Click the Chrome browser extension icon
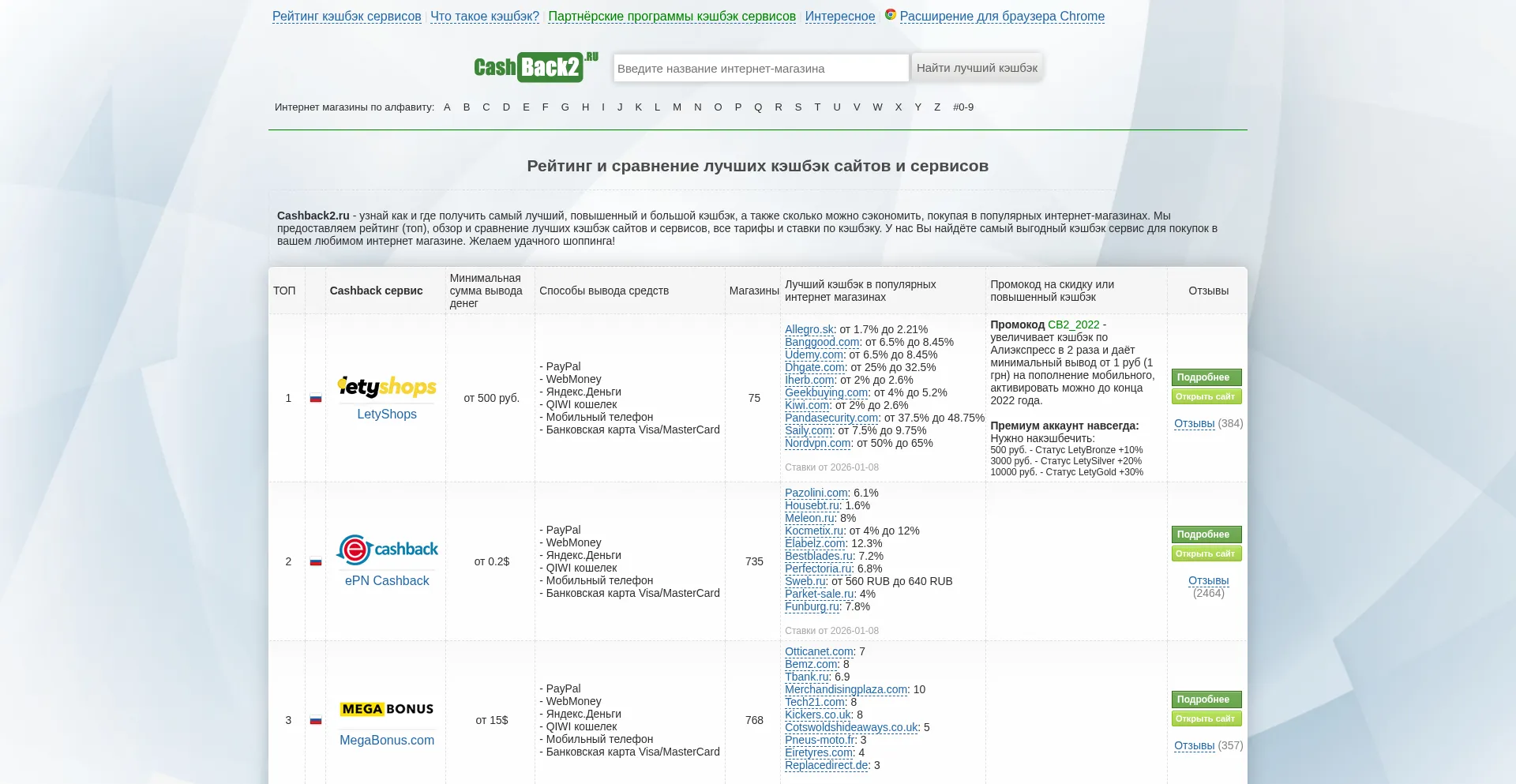 click(x=890, y=15)
